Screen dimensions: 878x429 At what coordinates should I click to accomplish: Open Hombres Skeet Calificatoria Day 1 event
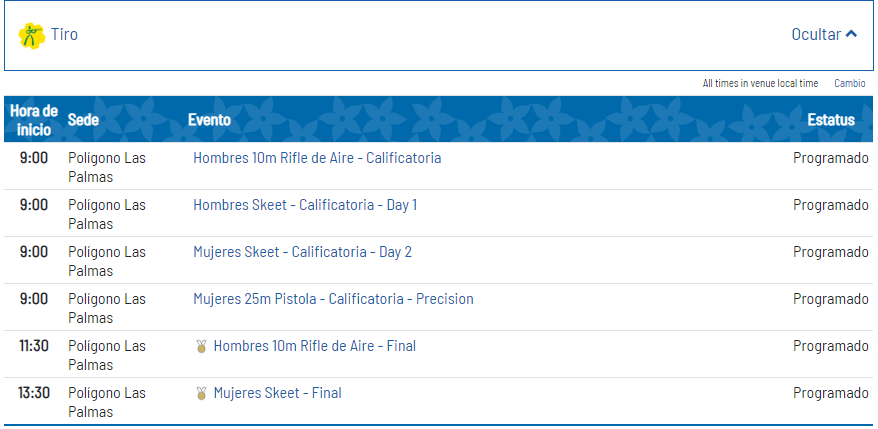pyautogui.click(x=305, y=205)
